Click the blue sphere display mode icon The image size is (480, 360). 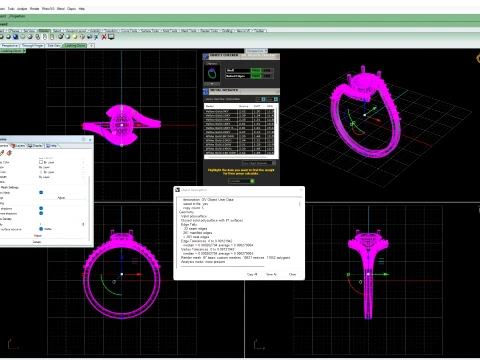pyautogui.click(x=15, y=37)
